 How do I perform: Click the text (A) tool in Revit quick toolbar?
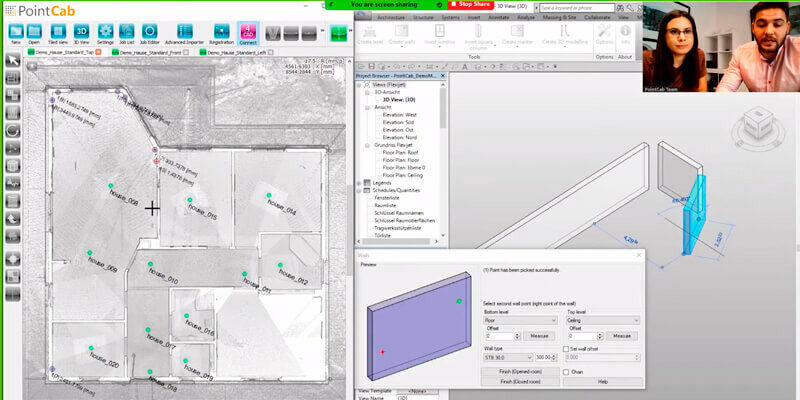[465, 66]
